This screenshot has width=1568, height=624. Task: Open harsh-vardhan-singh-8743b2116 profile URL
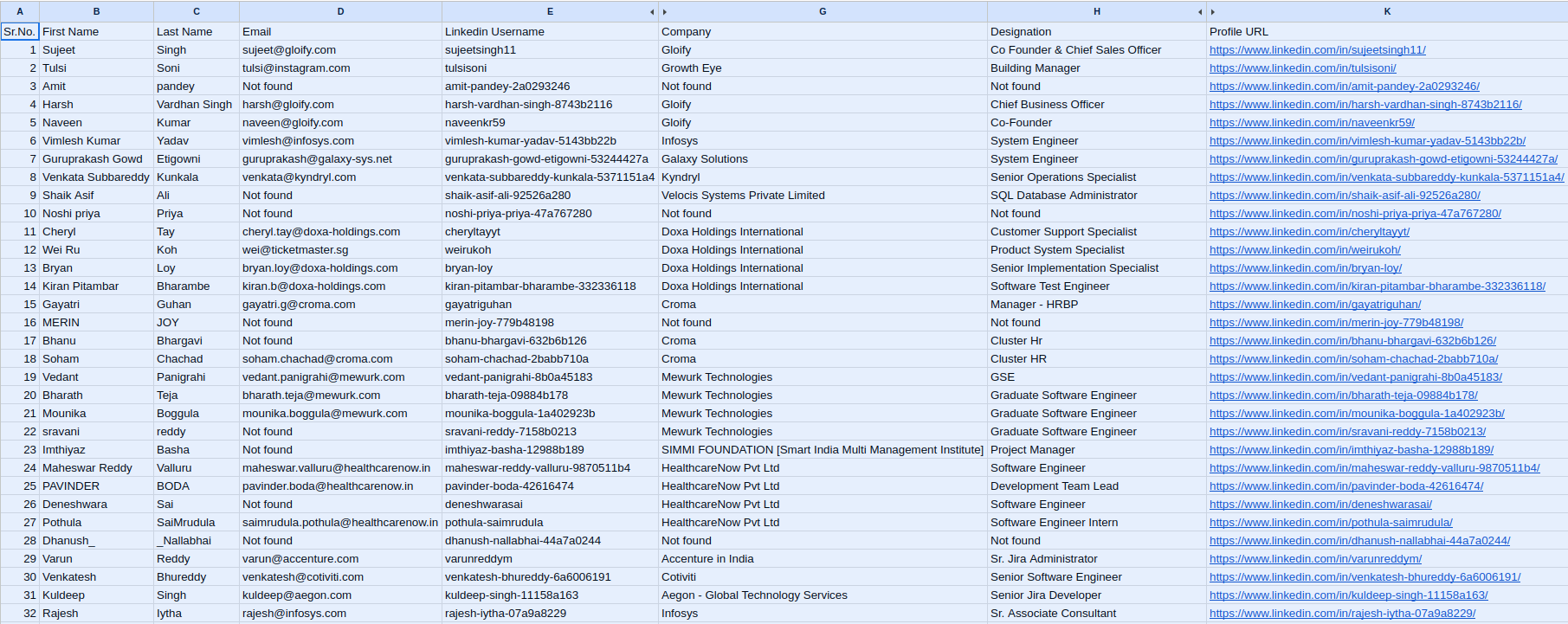(x=1365, y=105)
